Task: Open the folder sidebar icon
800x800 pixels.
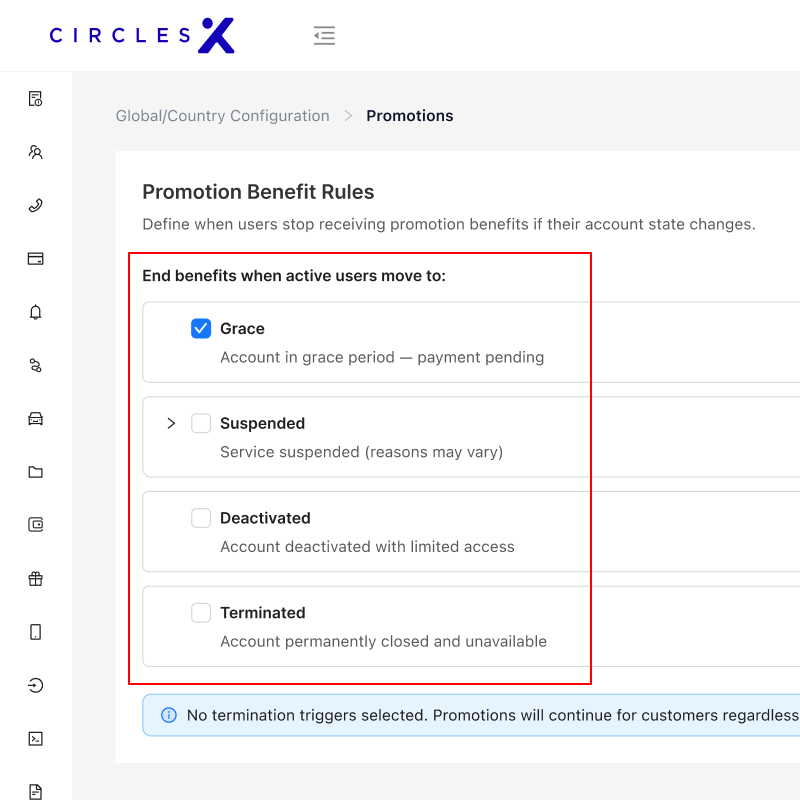Action: (x=35, y=472)
